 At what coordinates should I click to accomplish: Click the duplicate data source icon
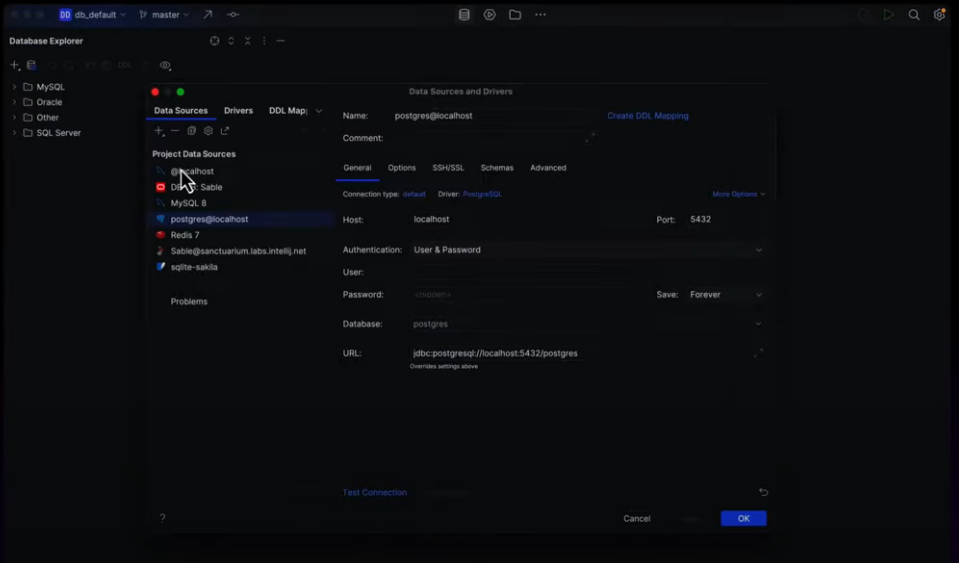click(192, 131)
